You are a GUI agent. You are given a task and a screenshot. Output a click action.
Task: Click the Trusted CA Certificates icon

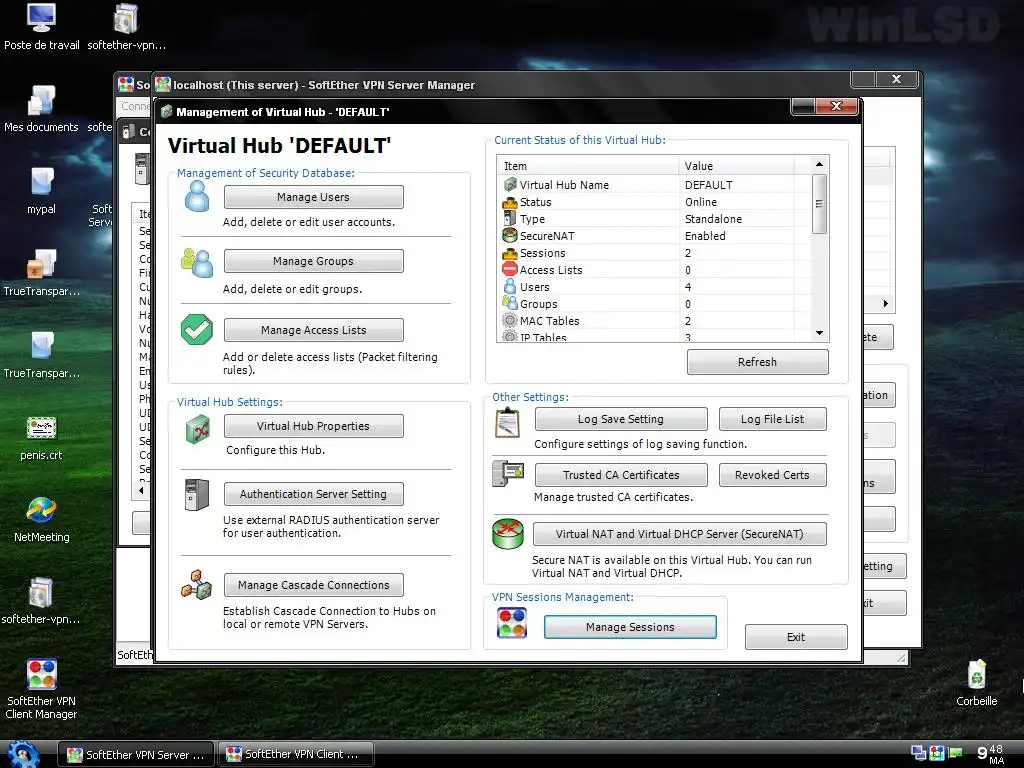pyautogui.click(x=508, y=473)
